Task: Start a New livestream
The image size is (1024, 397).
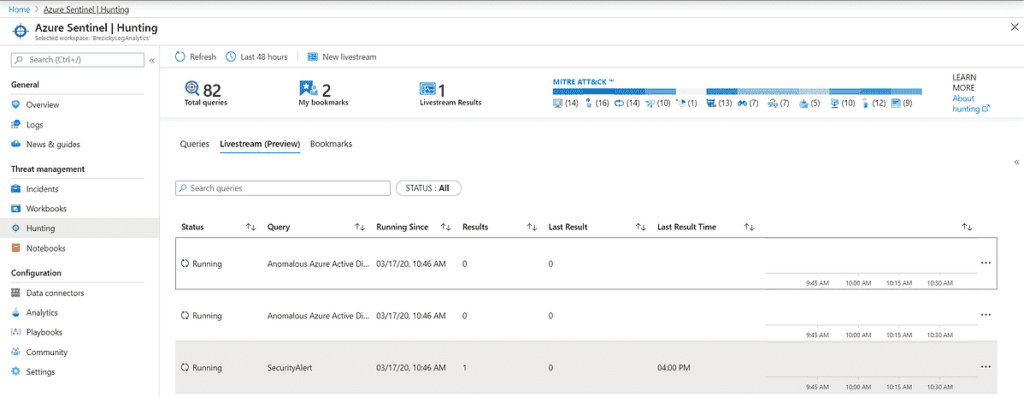Action: click(342, 57)
